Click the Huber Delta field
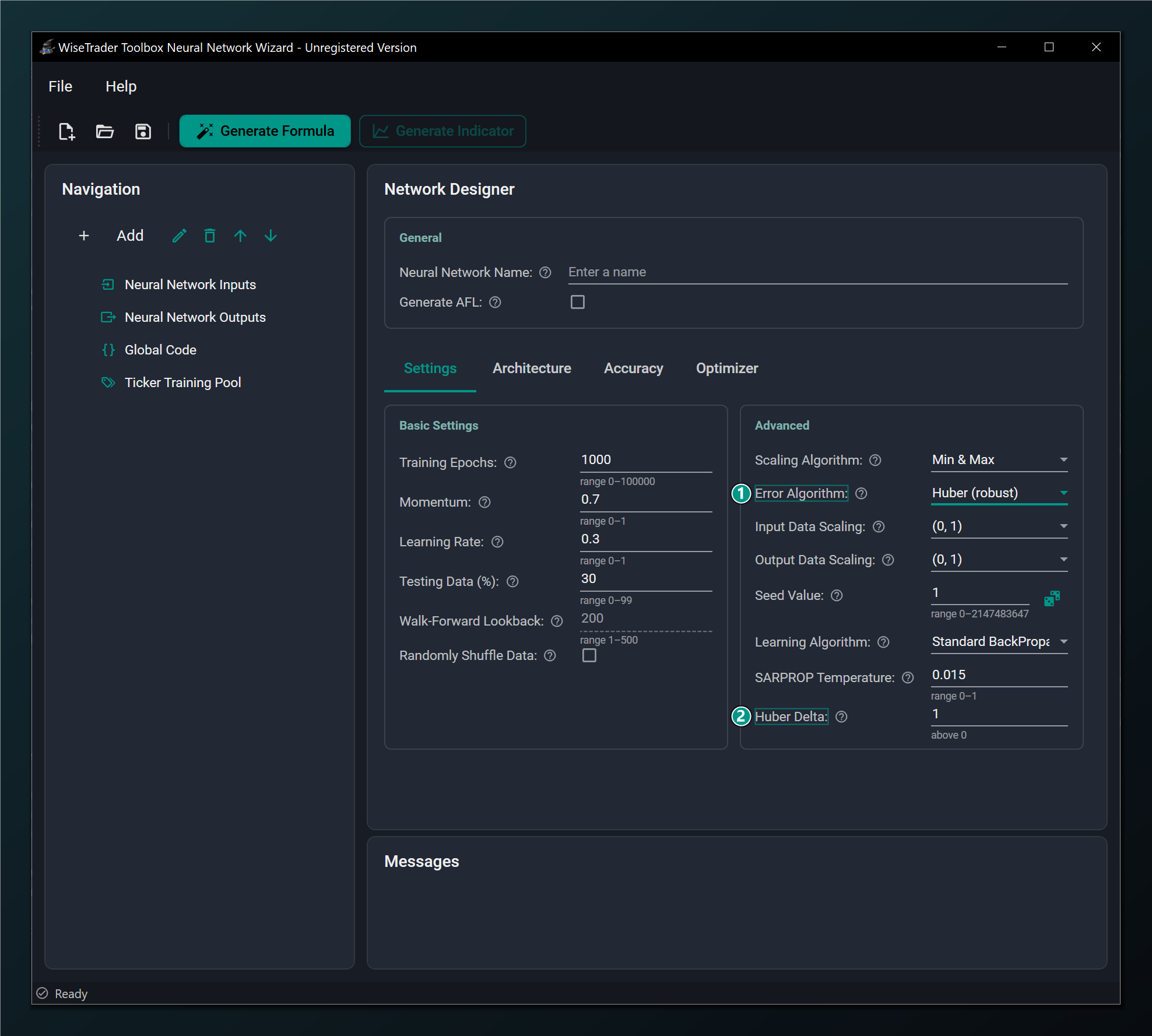Image resolution: width=1152 pixels, height=1036 pixels. click(999, 714)
